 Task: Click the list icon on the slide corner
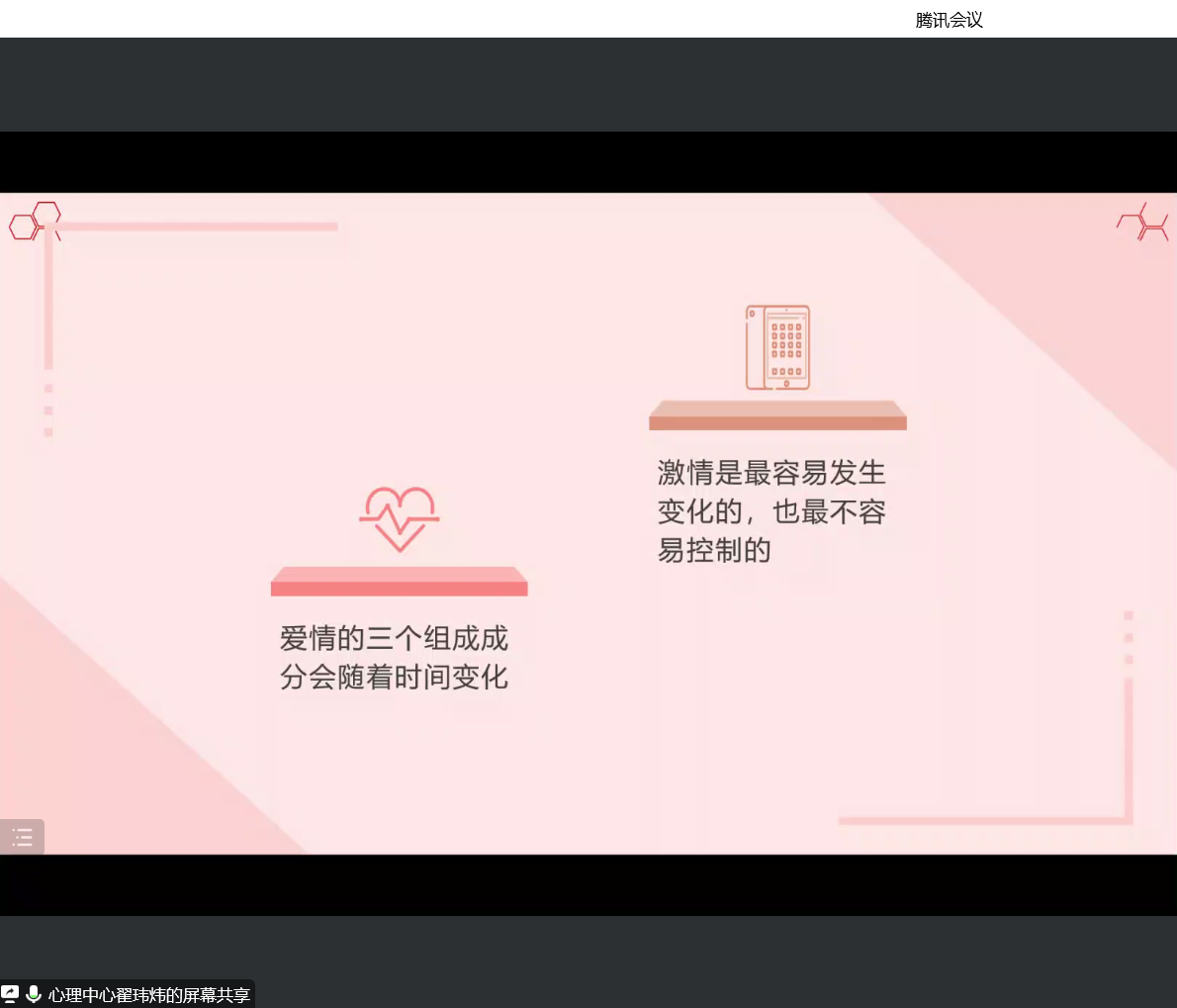click(x=22, y=838)
